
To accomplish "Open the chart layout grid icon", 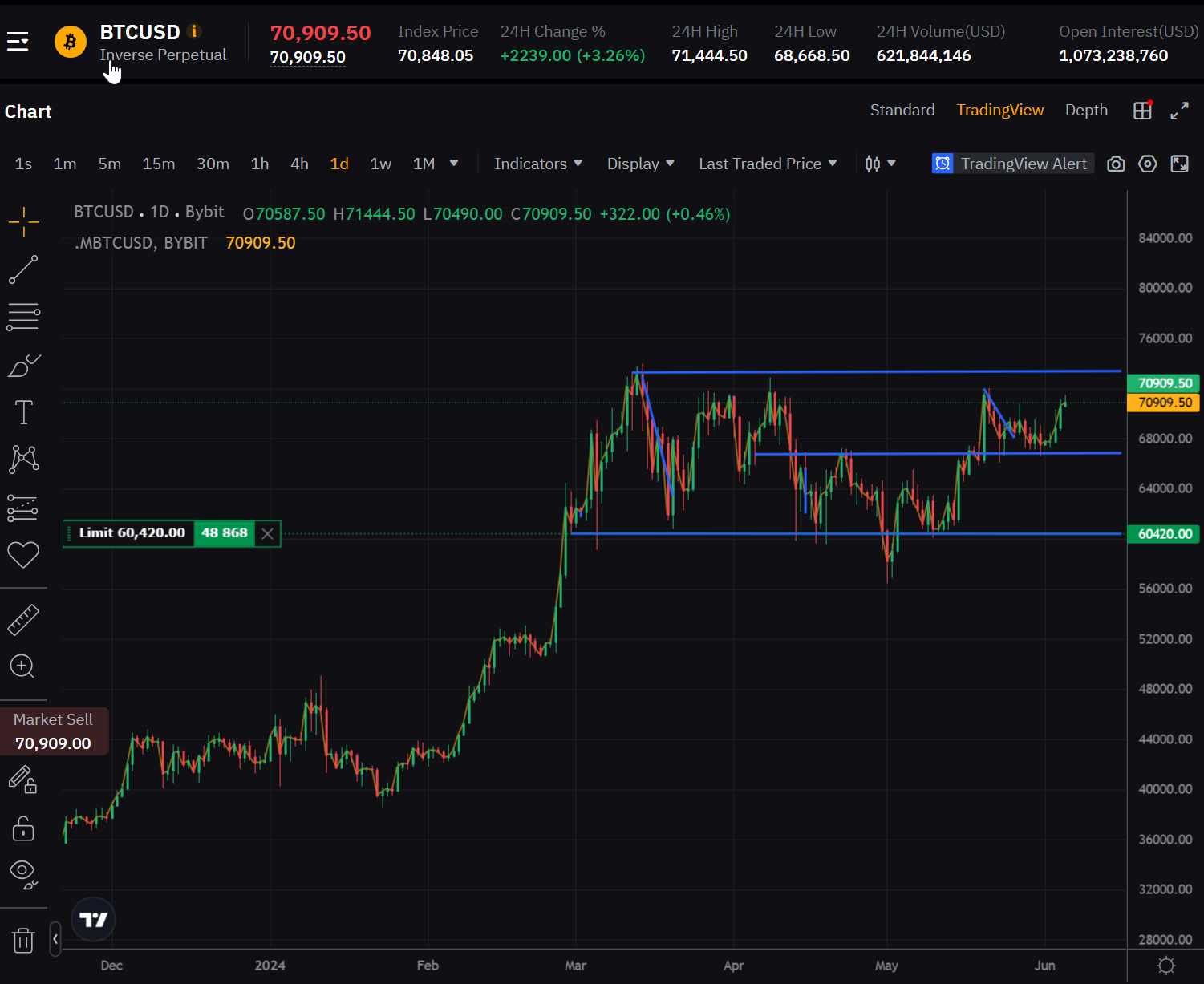I will pos(1143,111).
